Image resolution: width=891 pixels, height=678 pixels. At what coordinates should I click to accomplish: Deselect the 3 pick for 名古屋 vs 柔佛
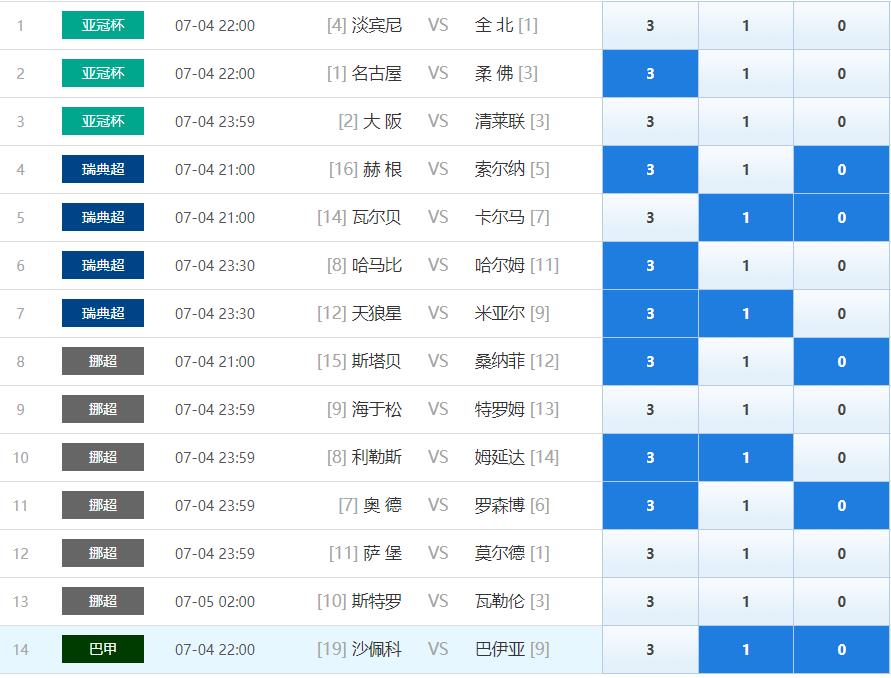coord(650,73)
